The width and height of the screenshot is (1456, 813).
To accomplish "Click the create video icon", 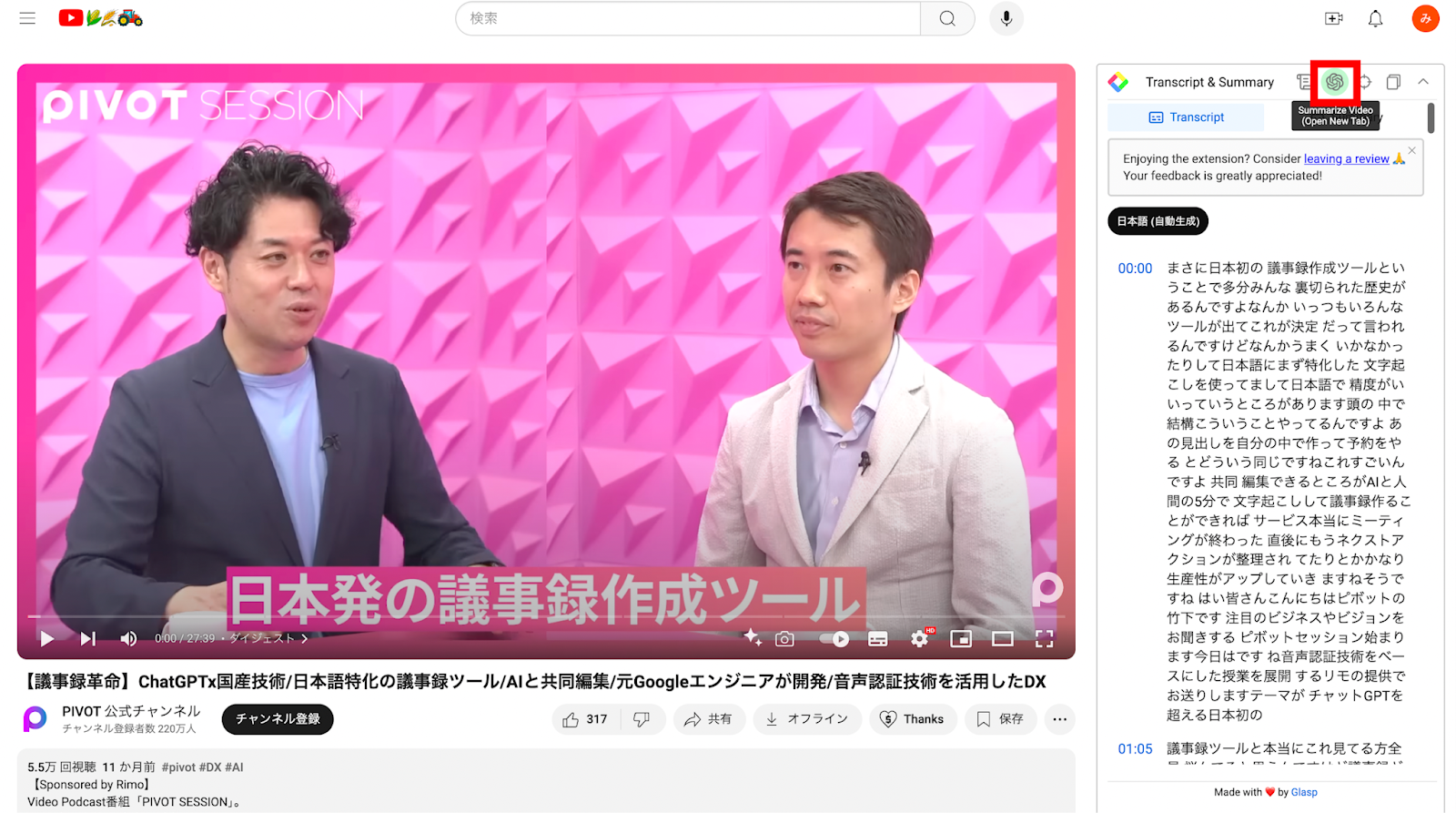I will [x=1333, y=18].
